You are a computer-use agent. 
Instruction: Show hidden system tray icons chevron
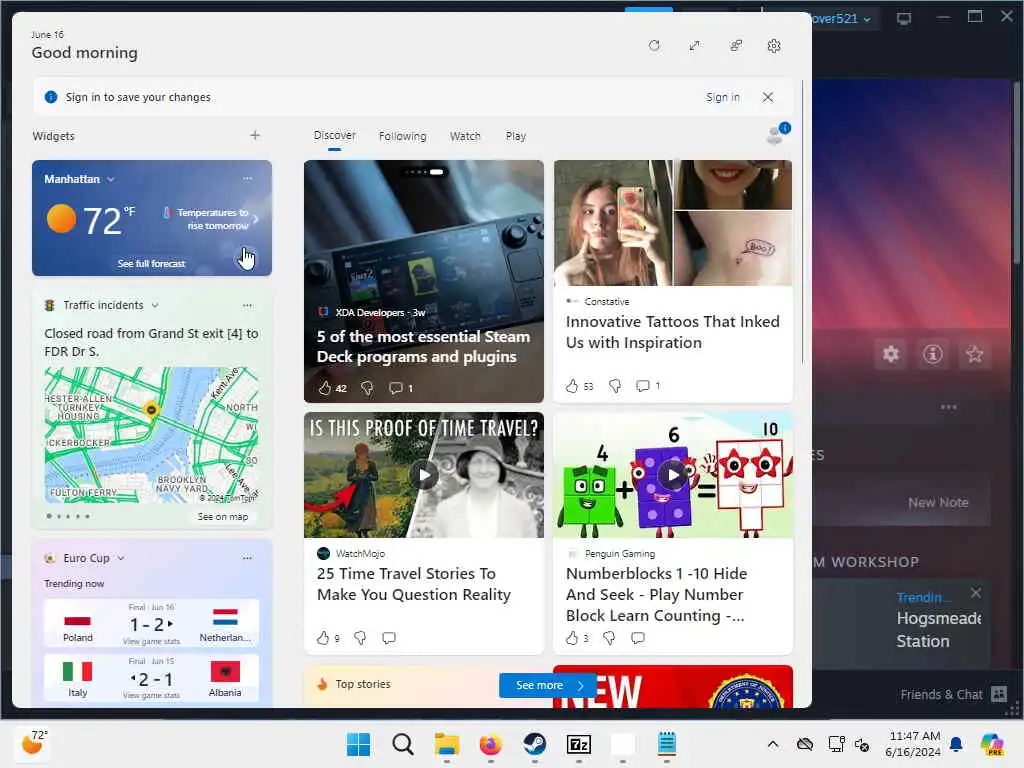click(x=773, y=744)
